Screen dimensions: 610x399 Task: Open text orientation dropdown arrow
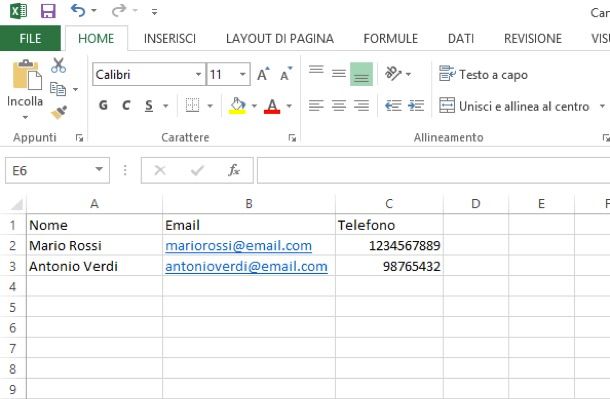point(408,74)
